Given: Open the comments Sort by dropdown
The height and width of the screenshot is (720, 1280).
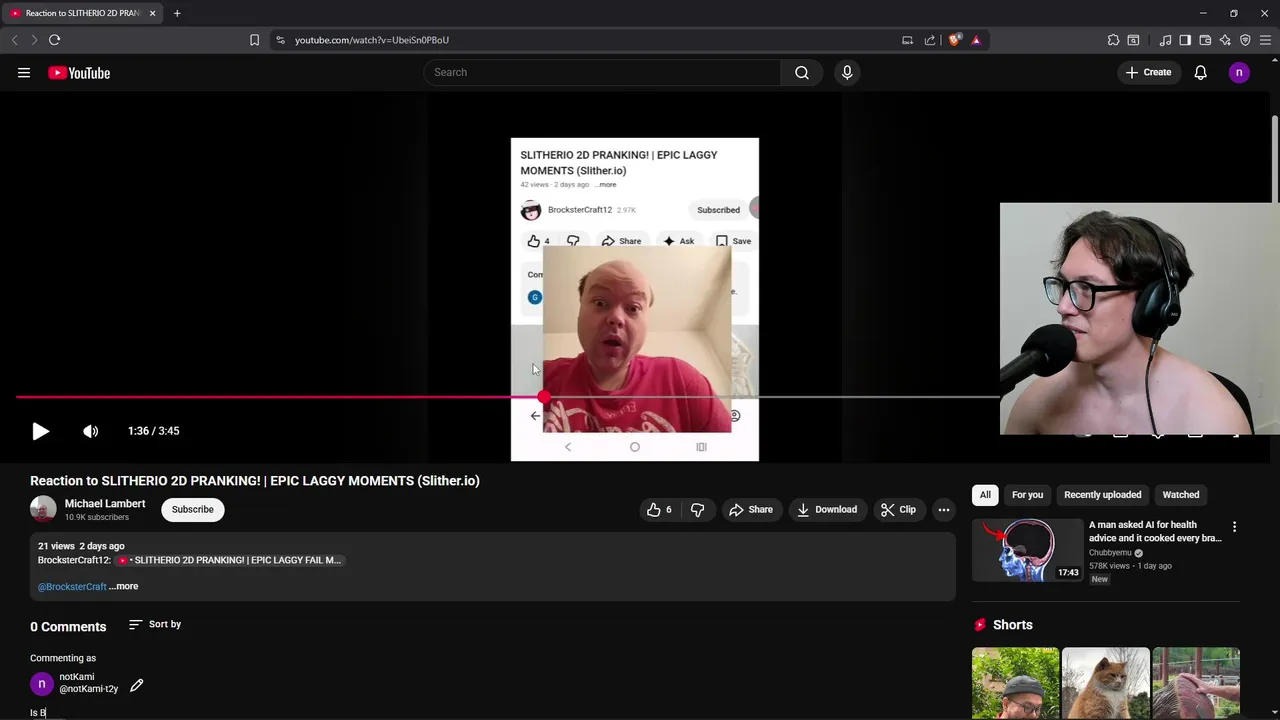Looking at the screenshot, I should (155, 625).
